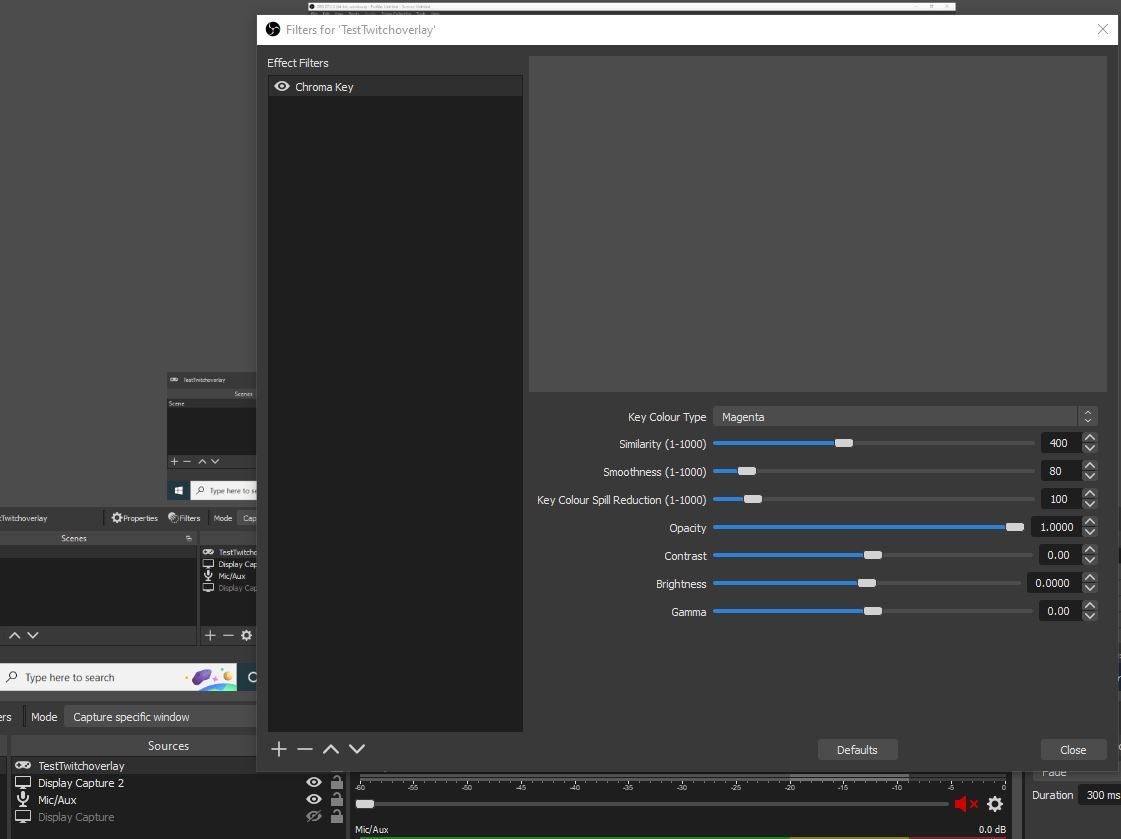Click the Defaults button

pos(857,749)
